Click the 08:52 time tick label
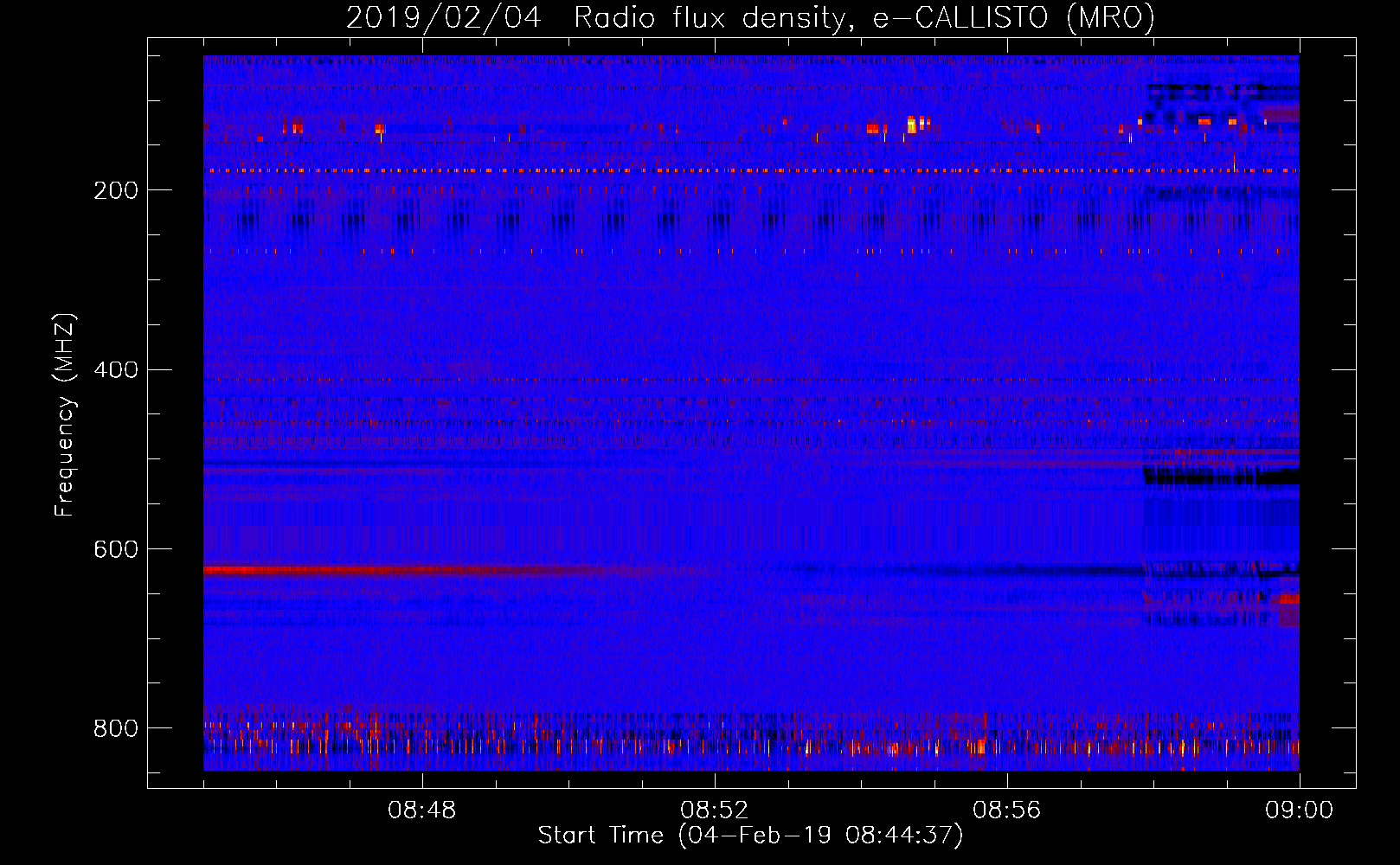 (714, 811)
